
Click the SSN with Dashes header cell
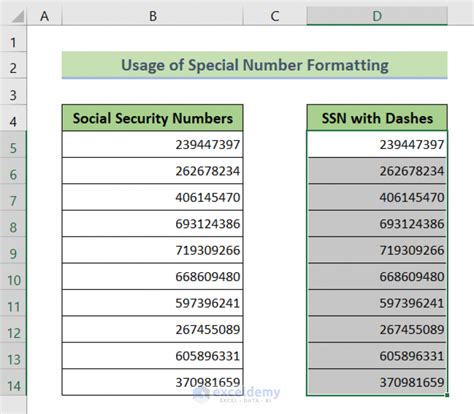pyautogui.click(x=377, y=118)
